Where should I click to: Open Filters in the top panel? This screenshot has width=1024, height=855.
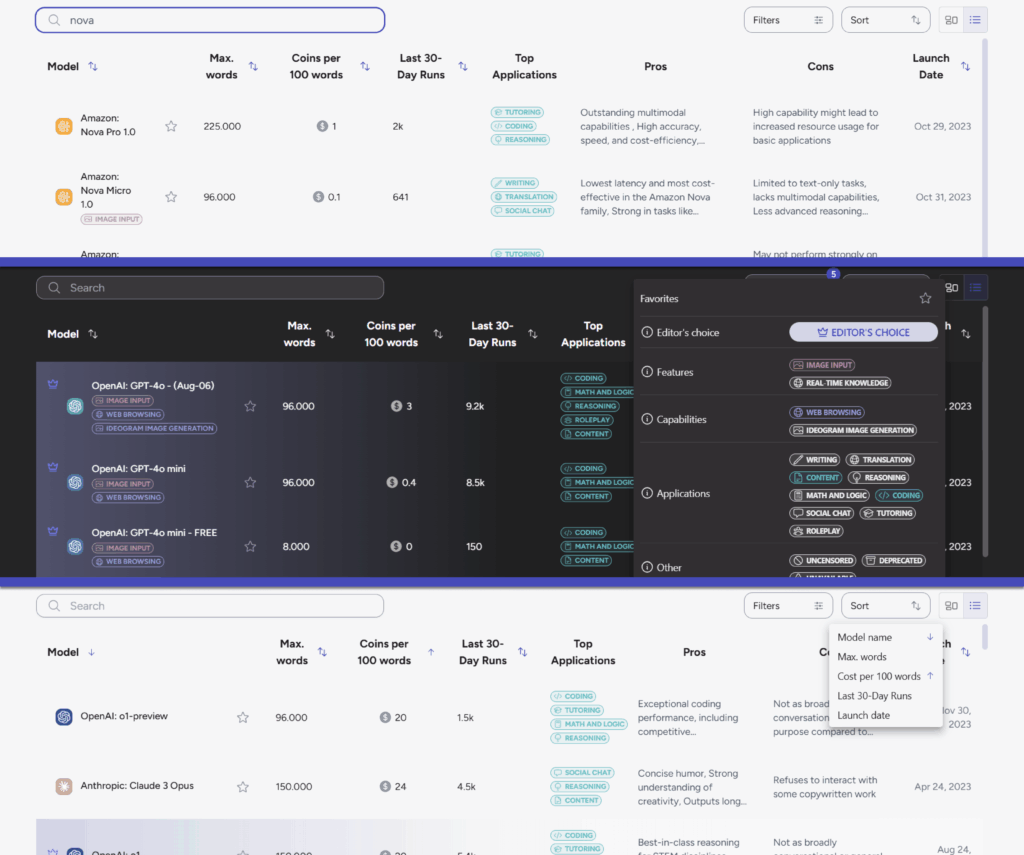[788, 20]
